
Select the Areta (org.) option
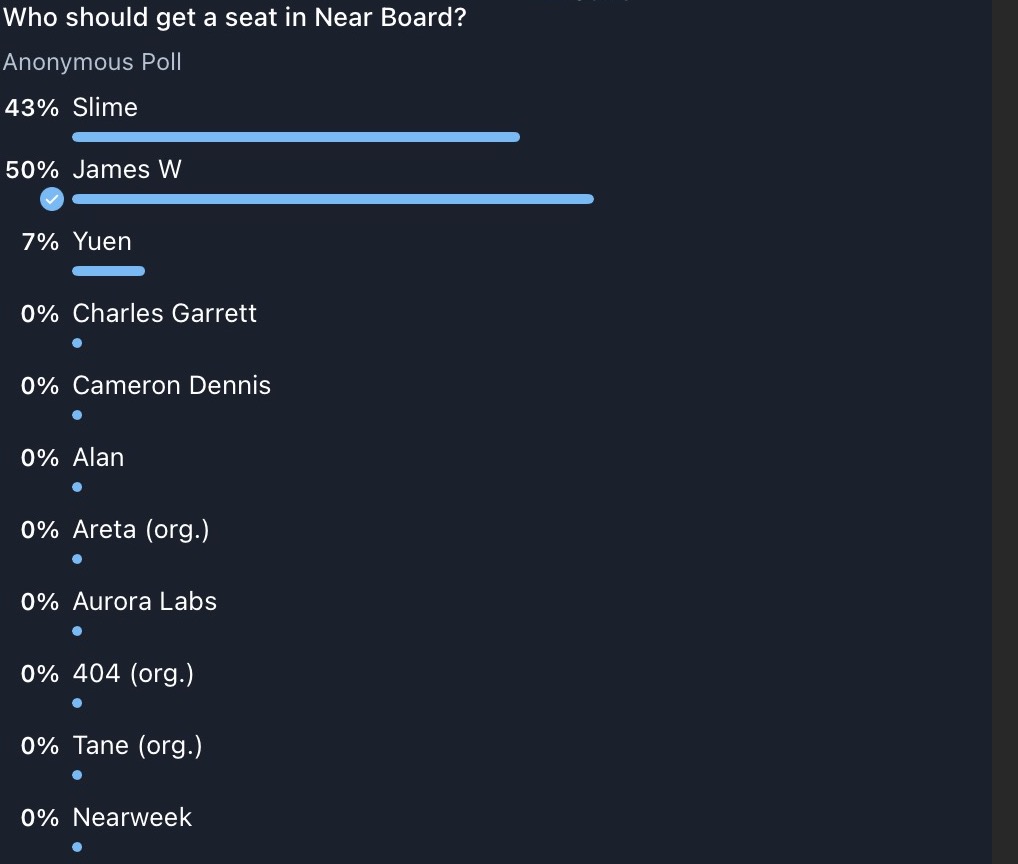pyautogui.click(x=141, y=530)
